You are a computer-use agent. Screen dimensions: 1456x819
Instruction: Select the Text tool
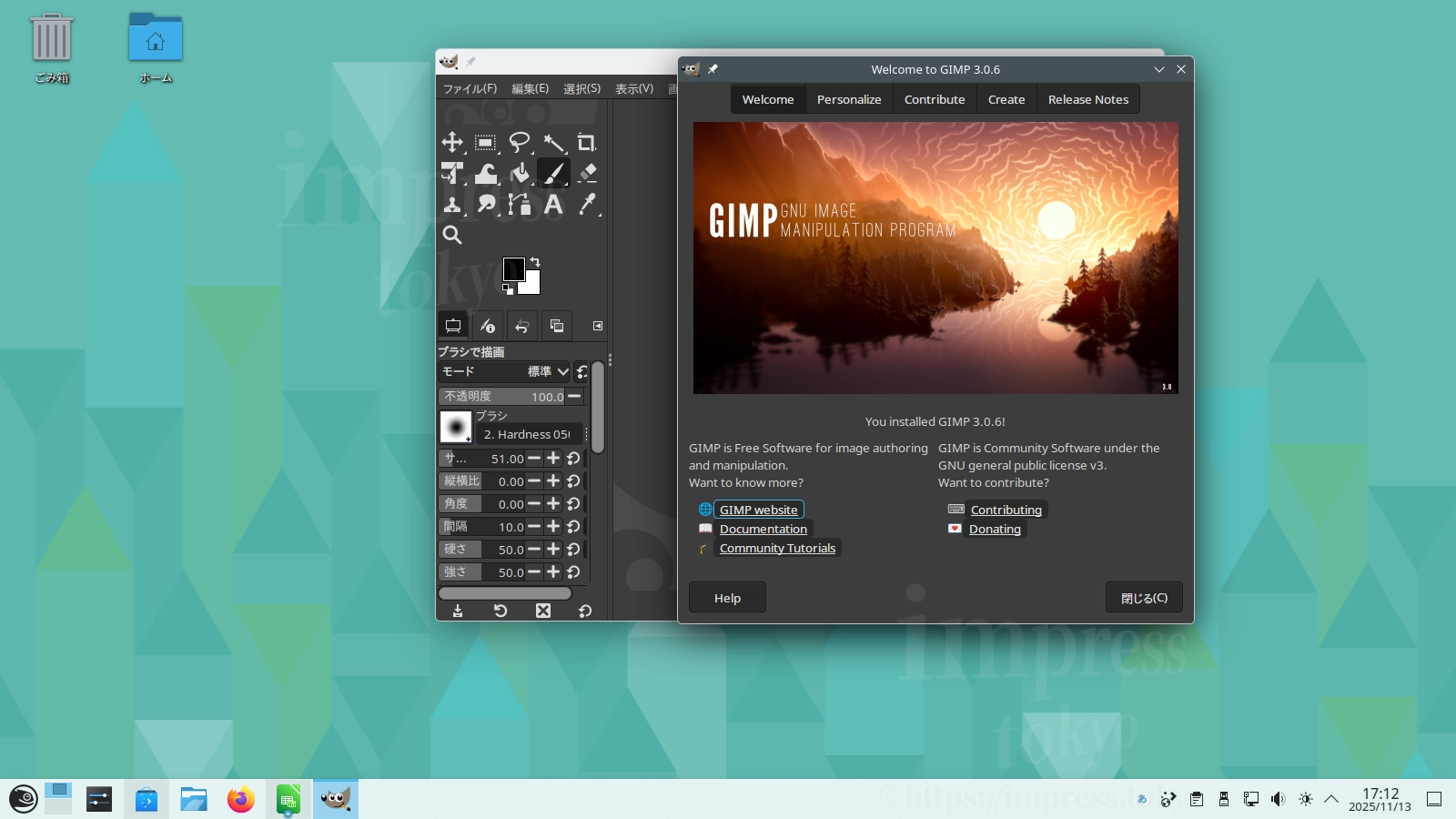coord(553,204)
